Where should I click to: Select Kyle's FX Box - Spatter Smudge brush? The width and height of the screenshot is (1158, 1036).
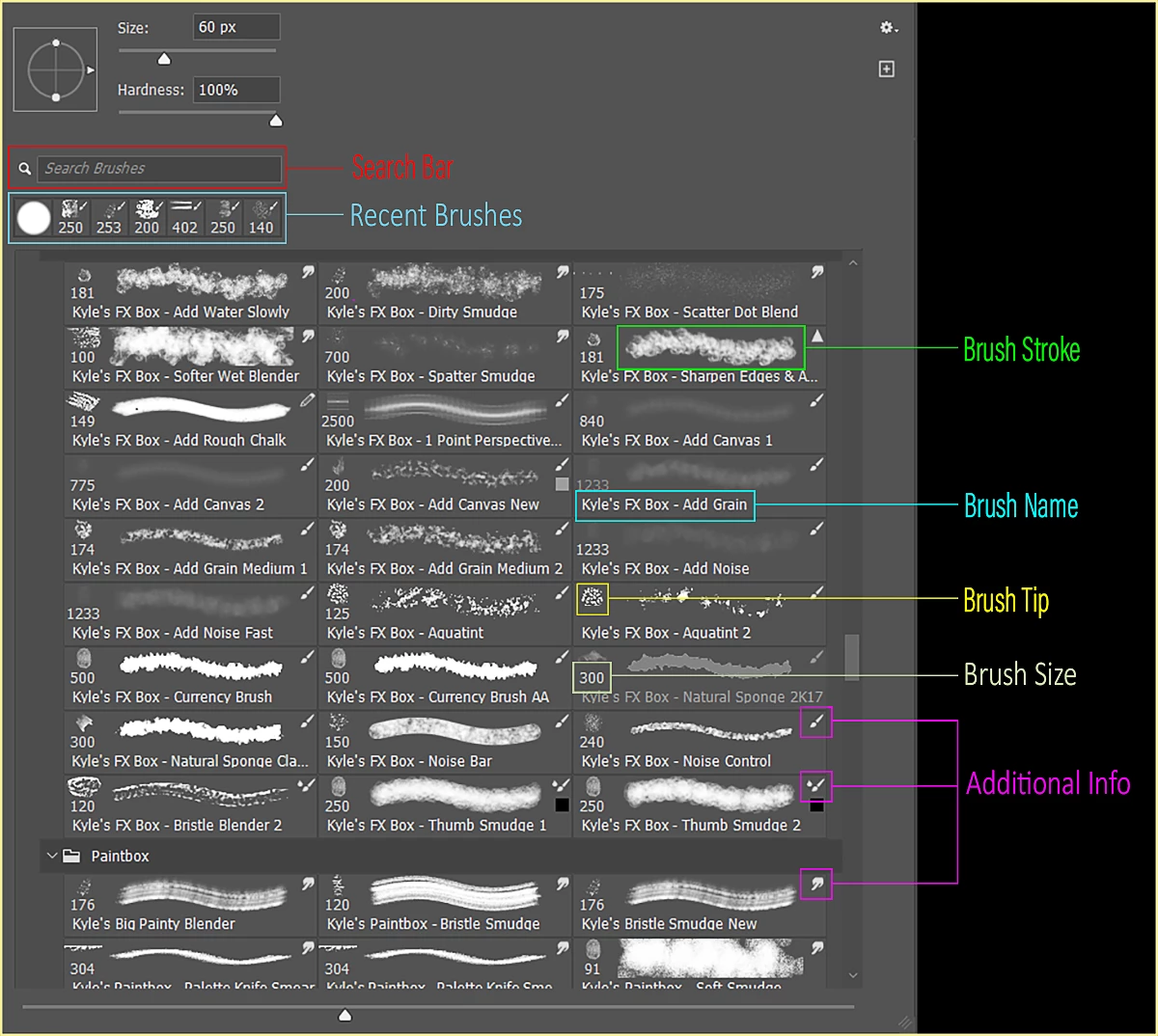pyautogui.click(x=445, y=357)
